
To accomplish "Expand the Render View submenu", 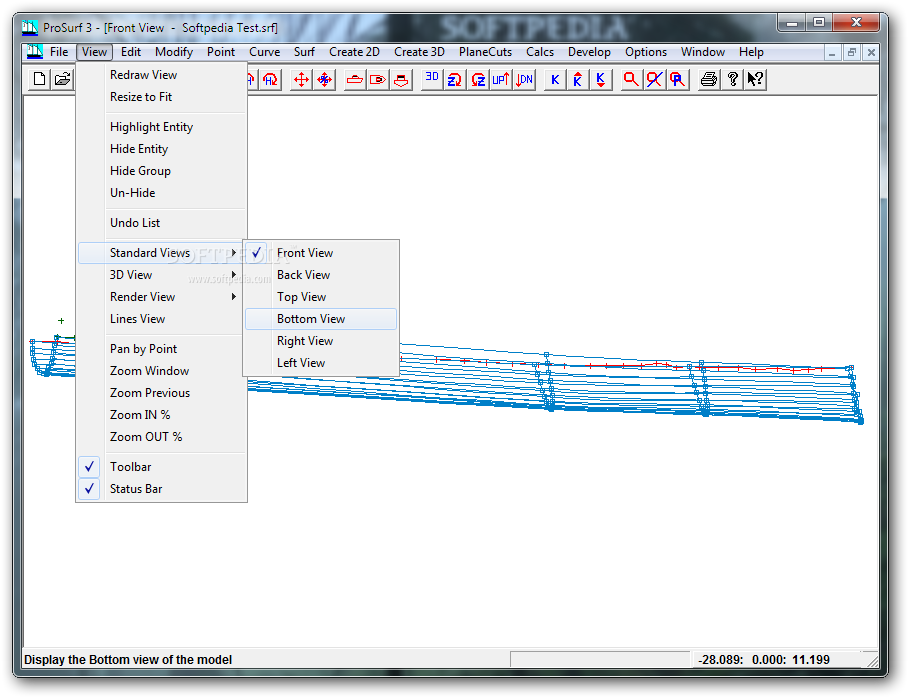I will coord(162,297).
